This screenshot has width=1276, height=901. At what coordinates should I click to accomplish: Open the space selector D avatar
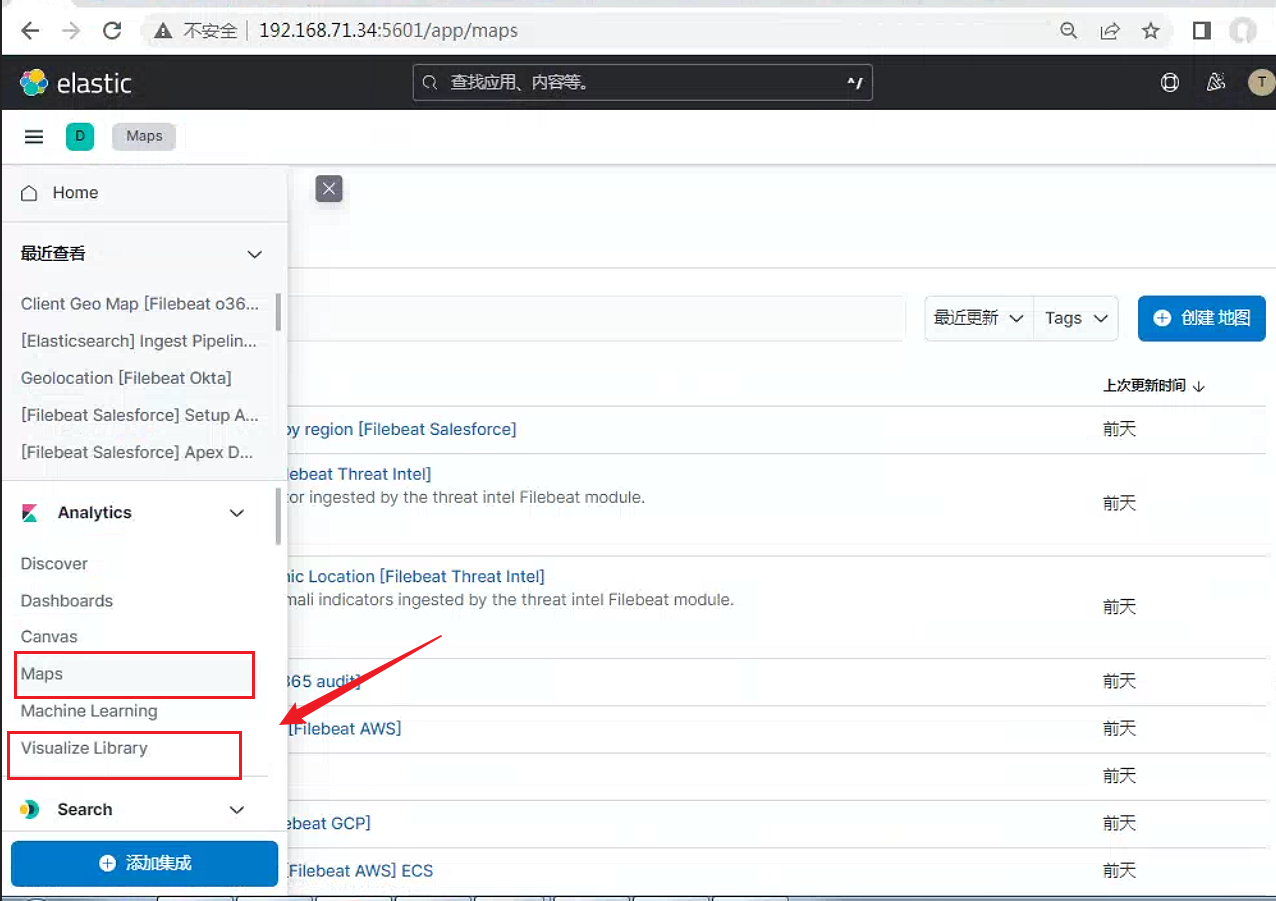coord(80,137)
